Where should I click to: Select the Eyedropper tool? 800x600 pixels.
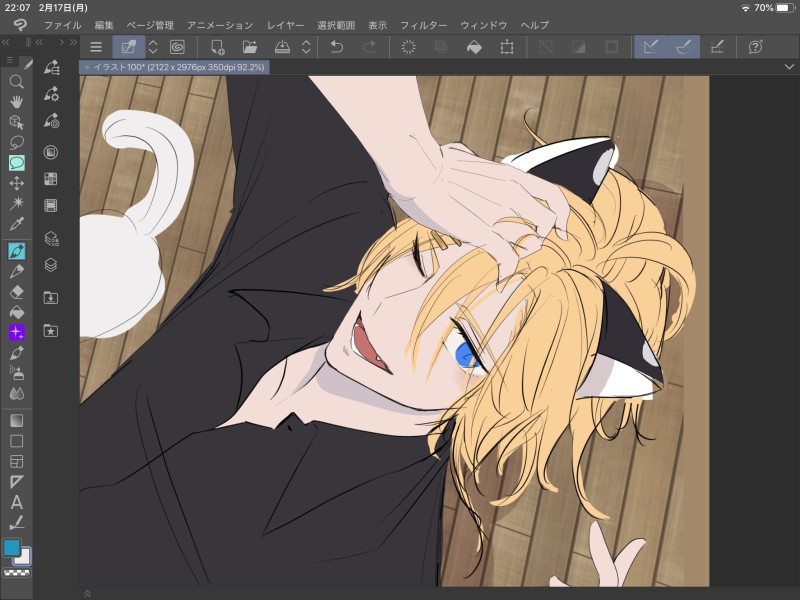(16, 224)
